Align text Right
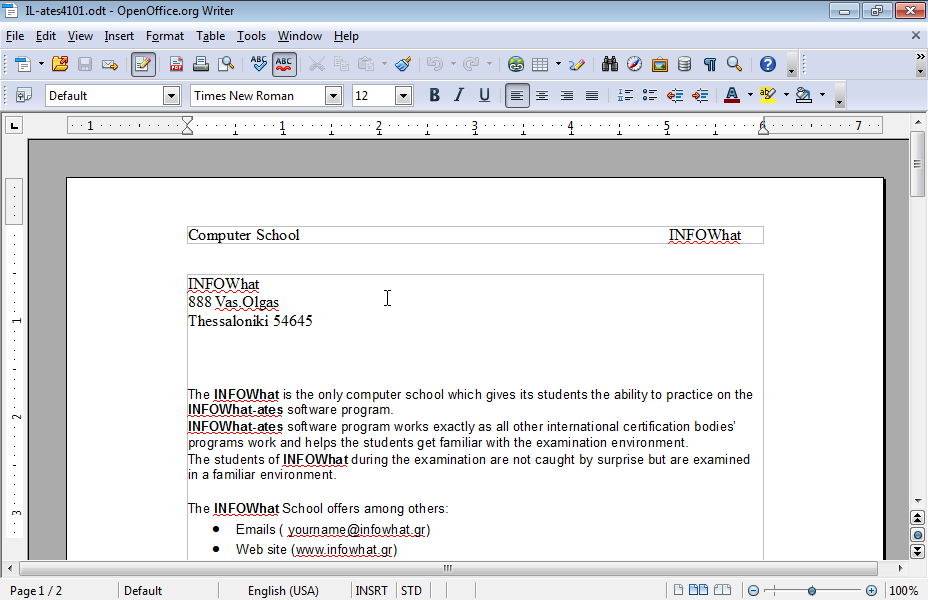Viewport: 928px width, 600px height. click(x=566, y=95)
